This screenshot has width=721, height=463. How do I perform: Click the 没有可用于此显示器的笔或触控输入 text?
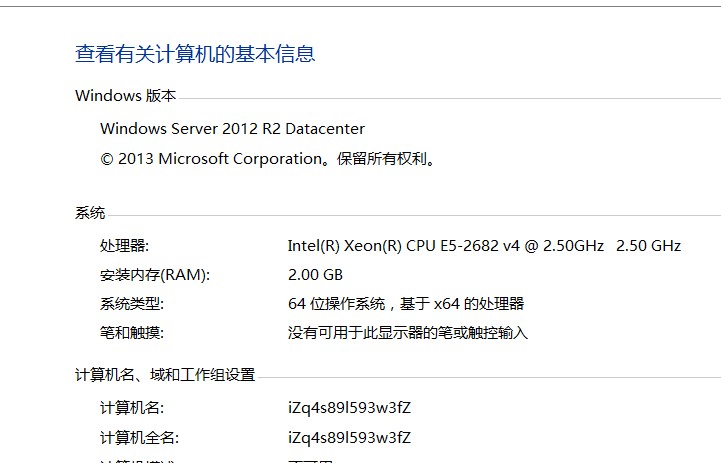click(x=407, y=333)
